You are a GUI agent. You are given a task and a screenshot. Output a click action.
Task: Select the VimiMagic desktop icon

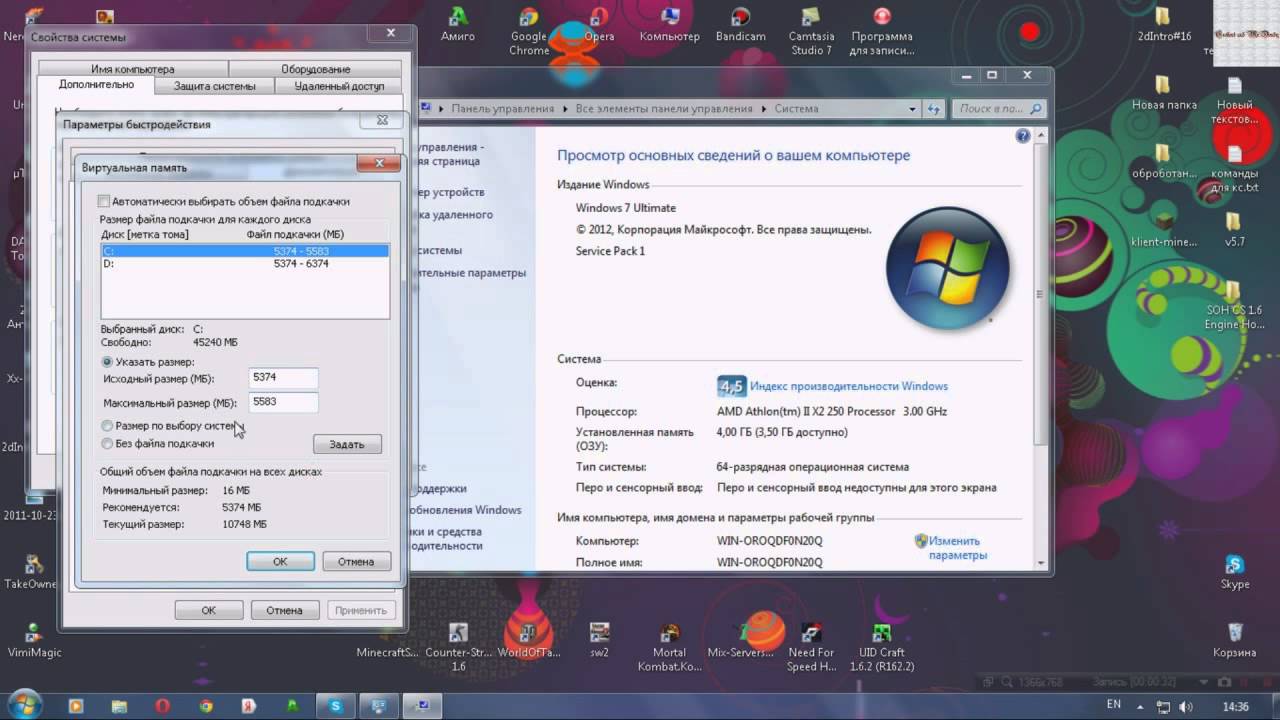point(33,640)
